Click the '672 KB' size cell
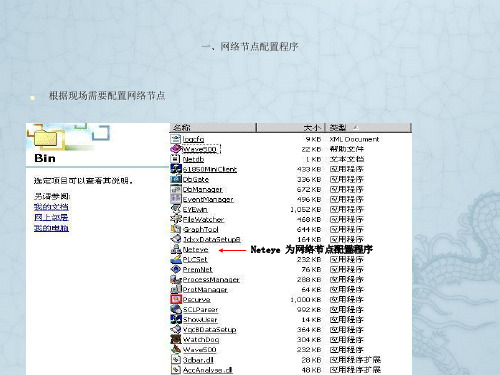The height and width of the screenshot is (375, 500). pyautogui.click(x=309, y=189)
